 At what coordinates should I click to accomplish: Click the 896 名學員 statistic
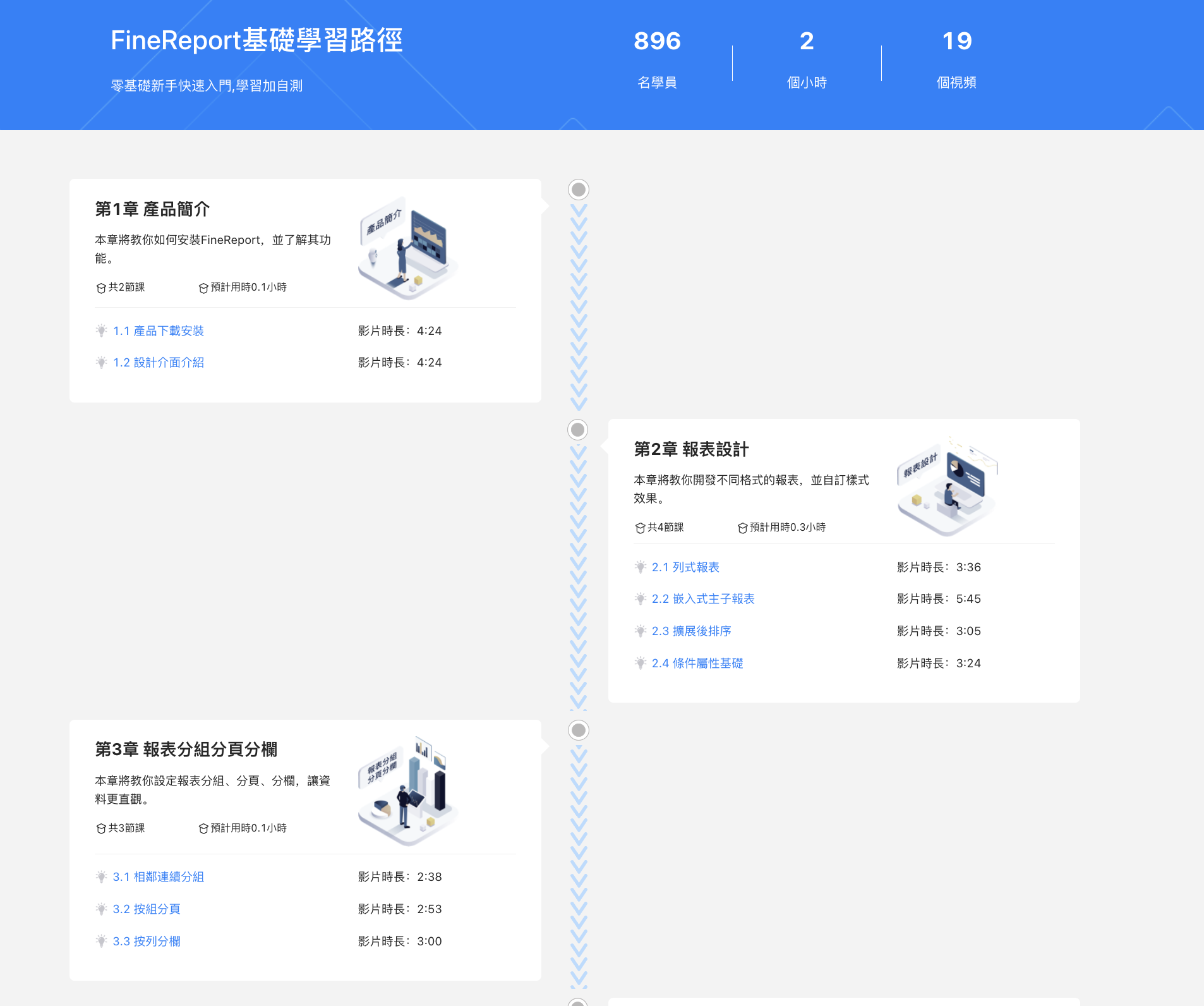tap(657, 59)
